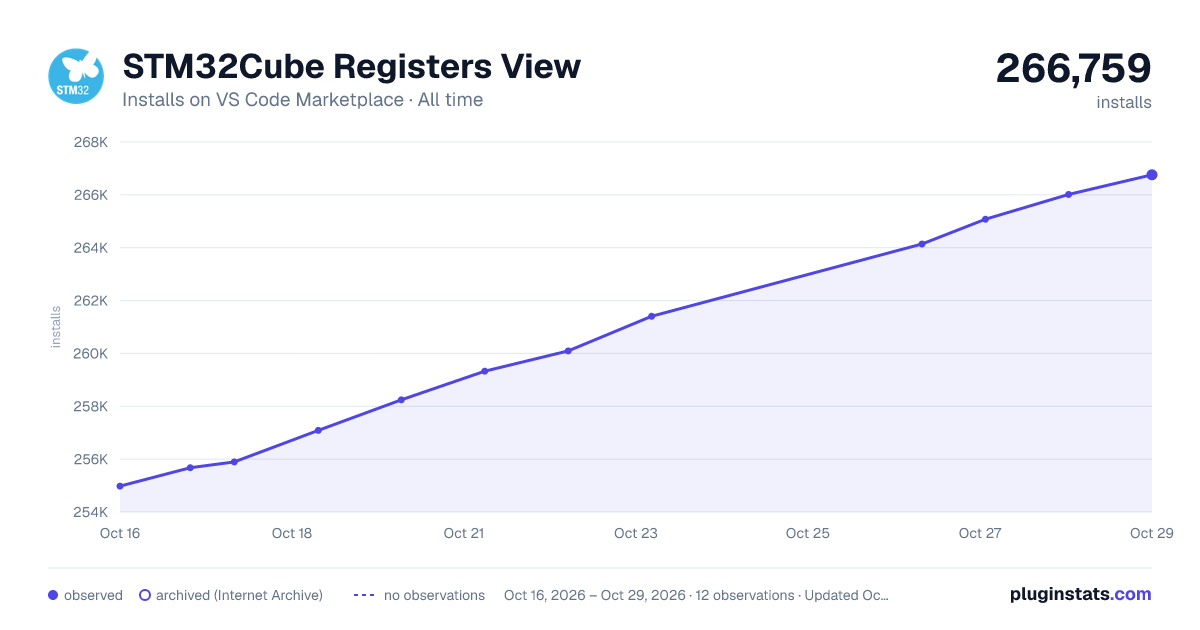1200x630 pixels.
Task: Select the data point above Oct 27
Action: 985,219
